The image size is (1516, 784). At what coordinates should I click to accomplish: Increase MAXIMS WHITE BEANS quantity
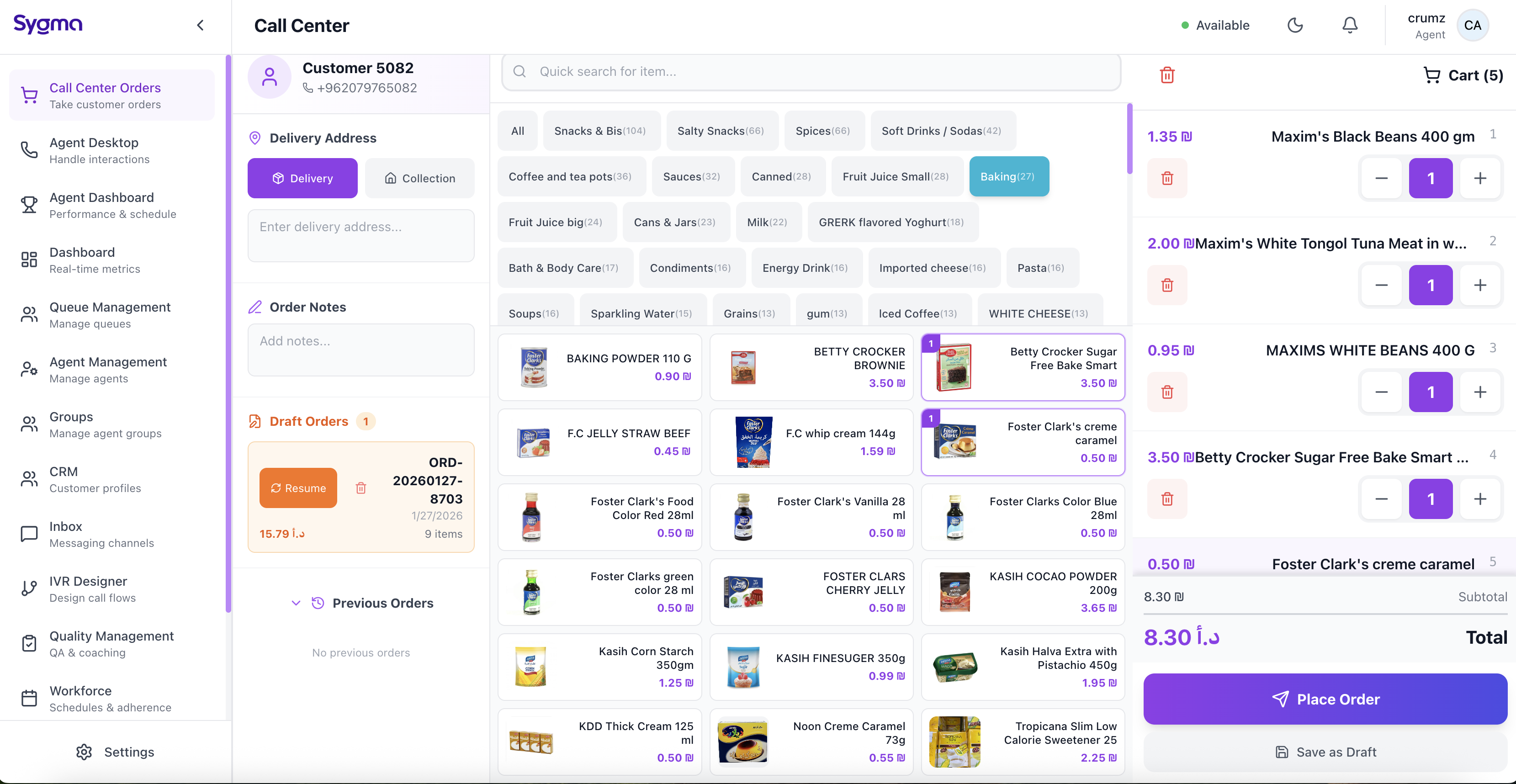click(x=1479, y=392)
